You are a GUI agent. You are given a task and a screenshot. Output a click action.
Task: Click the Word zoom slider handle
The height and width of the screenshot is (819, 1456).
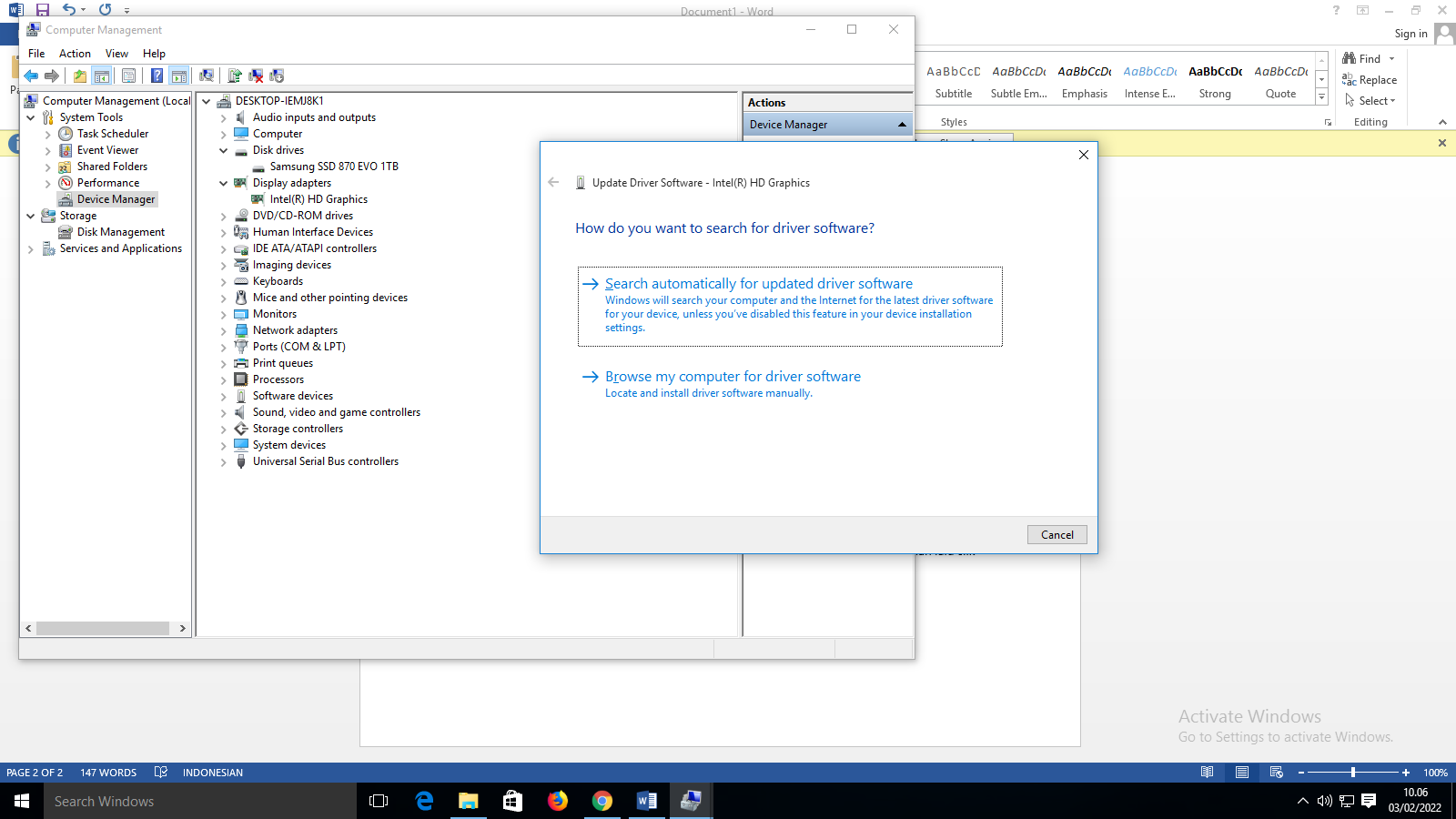pyautogui.click(x=1353, y=773)
